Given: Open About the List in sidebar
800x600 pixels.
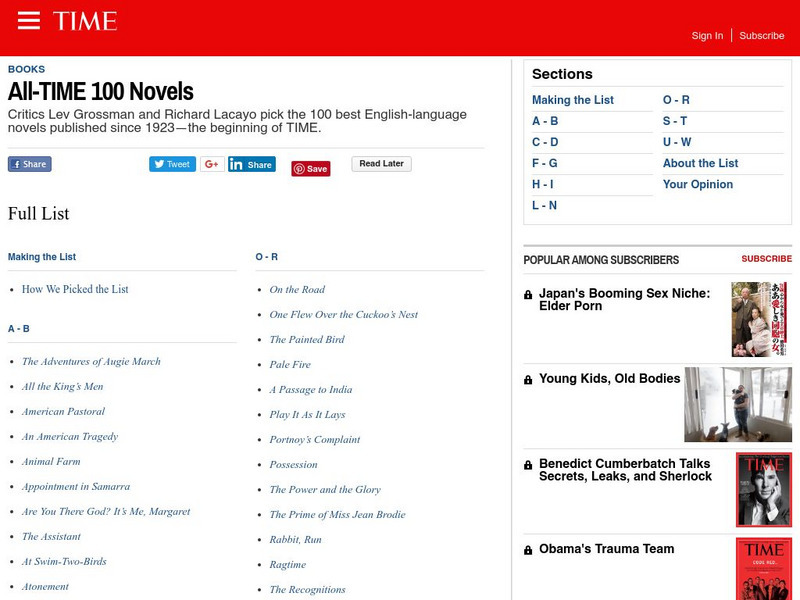Looking at the screenshot, I should tap(701, 163).
